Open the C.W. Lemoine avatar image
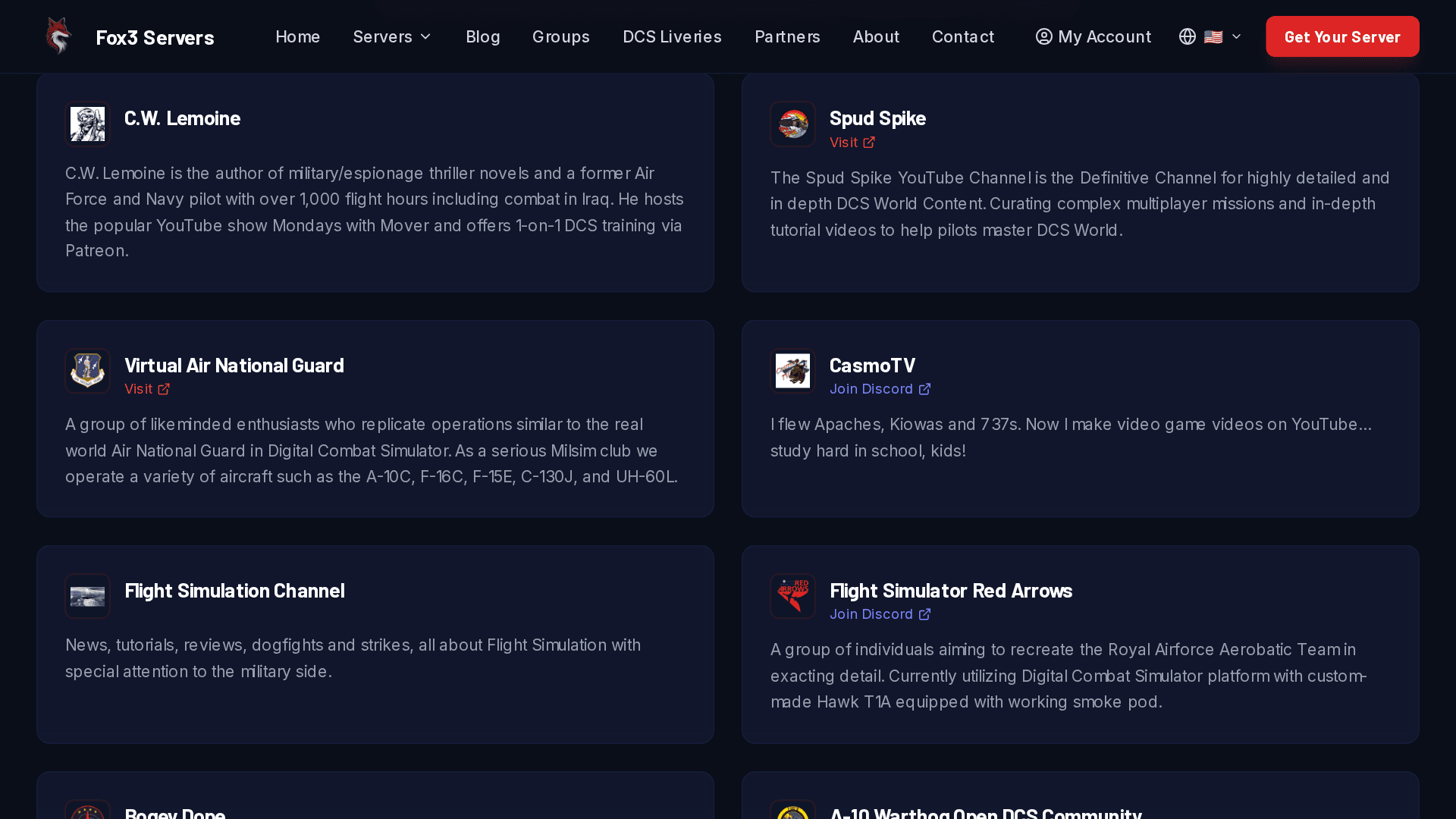Screen dimensions: 1456x819 [x=88, y=124]
